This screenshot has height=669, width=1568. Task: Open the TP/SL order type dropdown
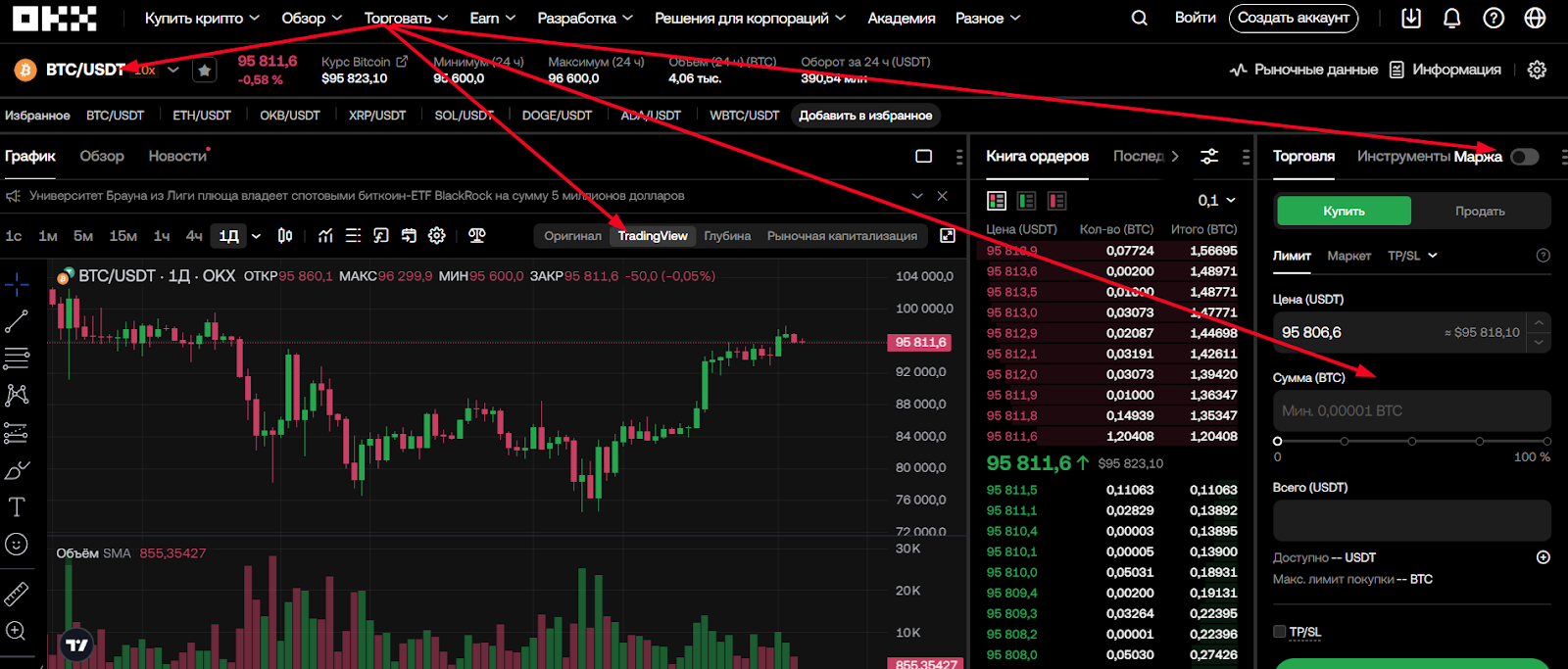[x=1412, y=256]
